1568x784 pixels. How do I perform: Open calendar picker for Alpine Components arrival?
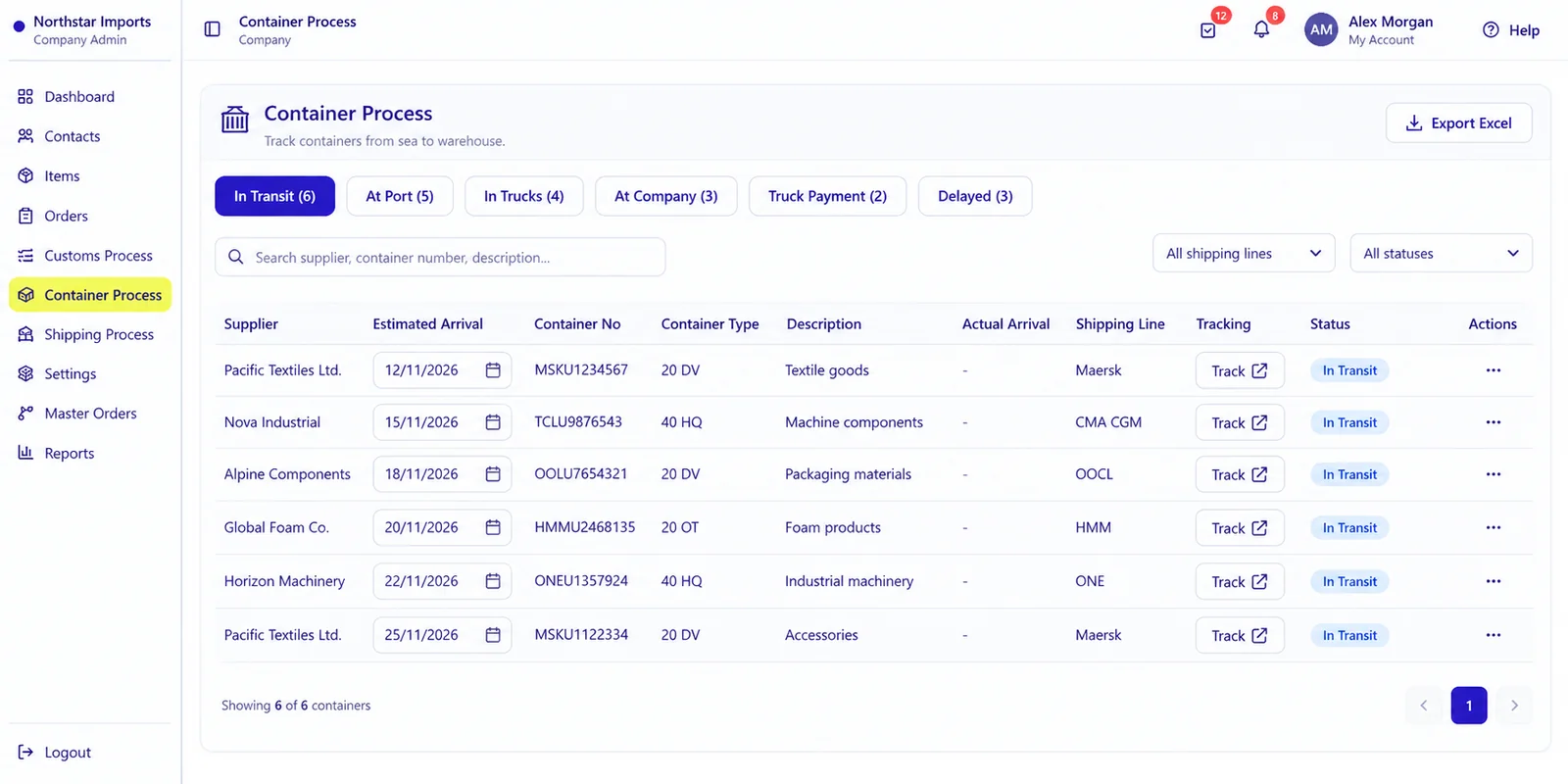pyautogui.click(x=493, y=474)
